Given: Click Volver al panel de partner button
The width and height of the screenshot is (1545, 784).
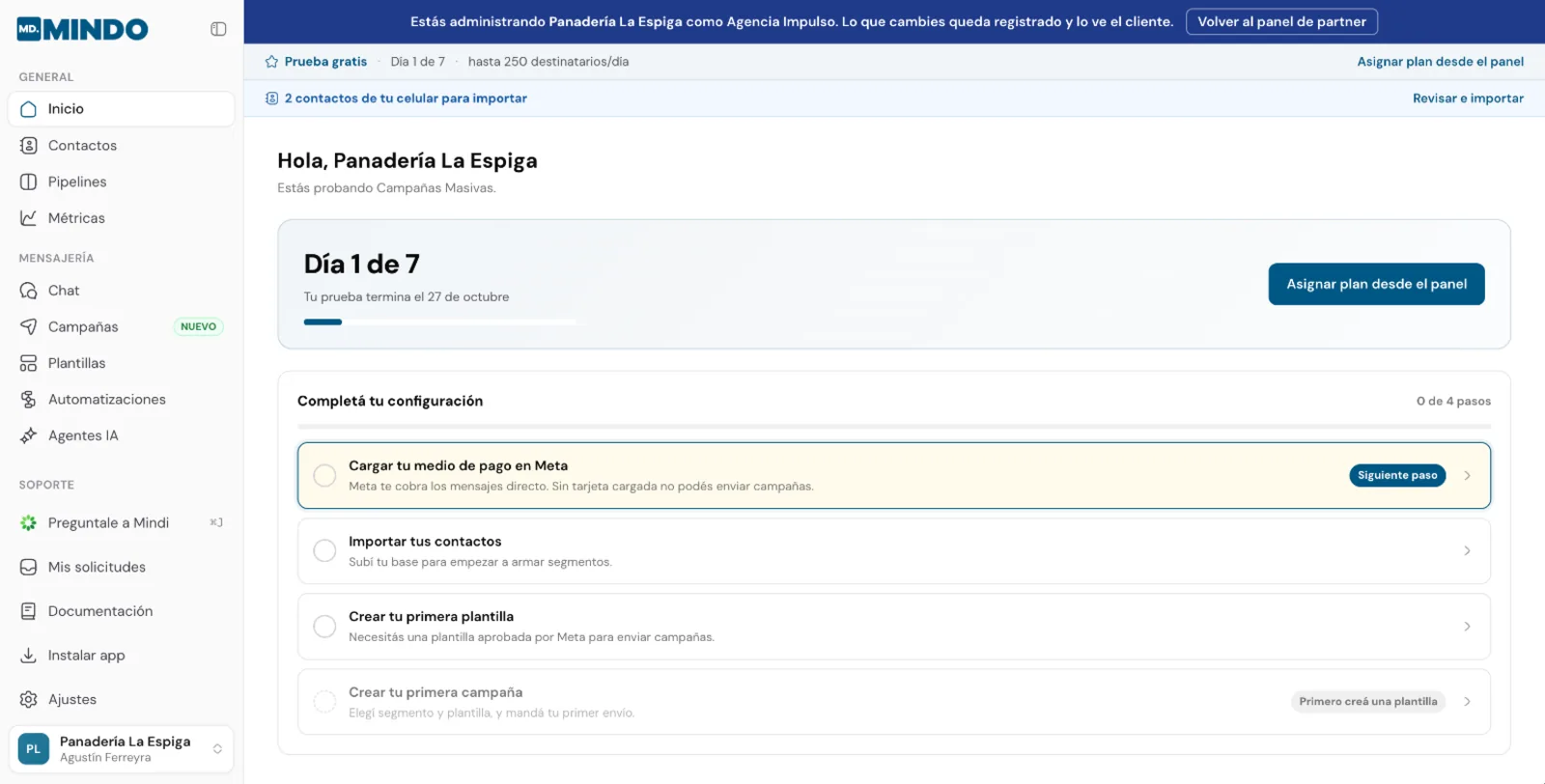Looking at the screenshot, I should point(1281,21).
